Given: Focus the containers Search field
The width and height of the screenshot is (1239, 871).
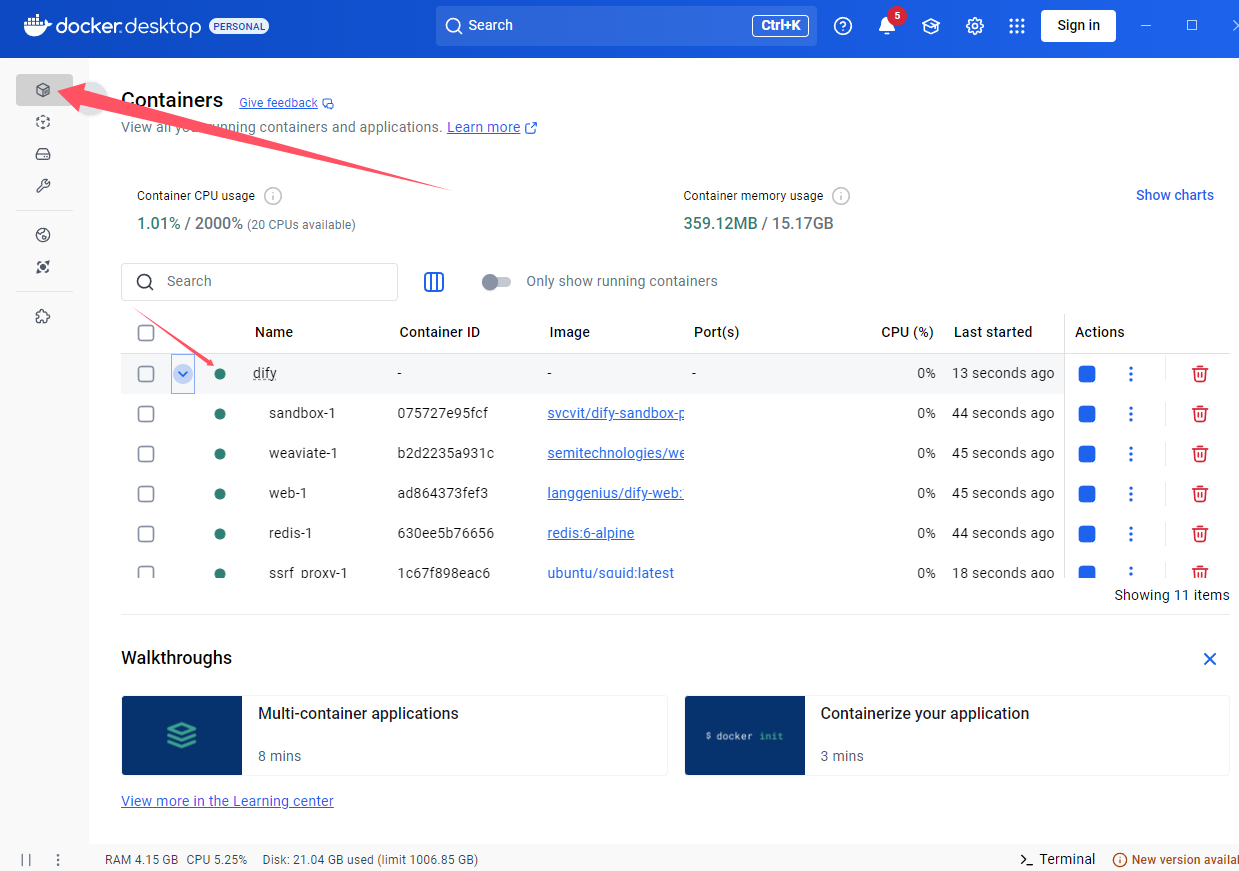Looking at the screenshot, I should point(259,282).
